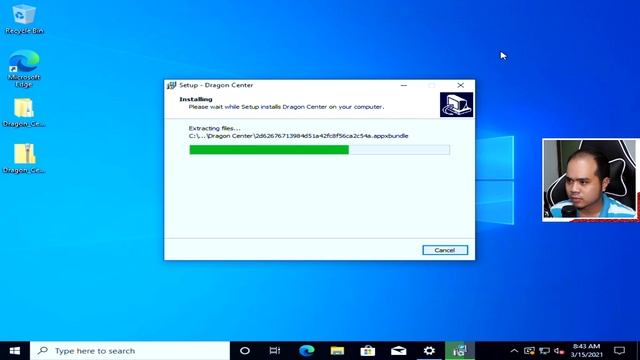Select the Dragon Center folder on desktop
Screen dimensions: 640x360
[x=24, y=113]
